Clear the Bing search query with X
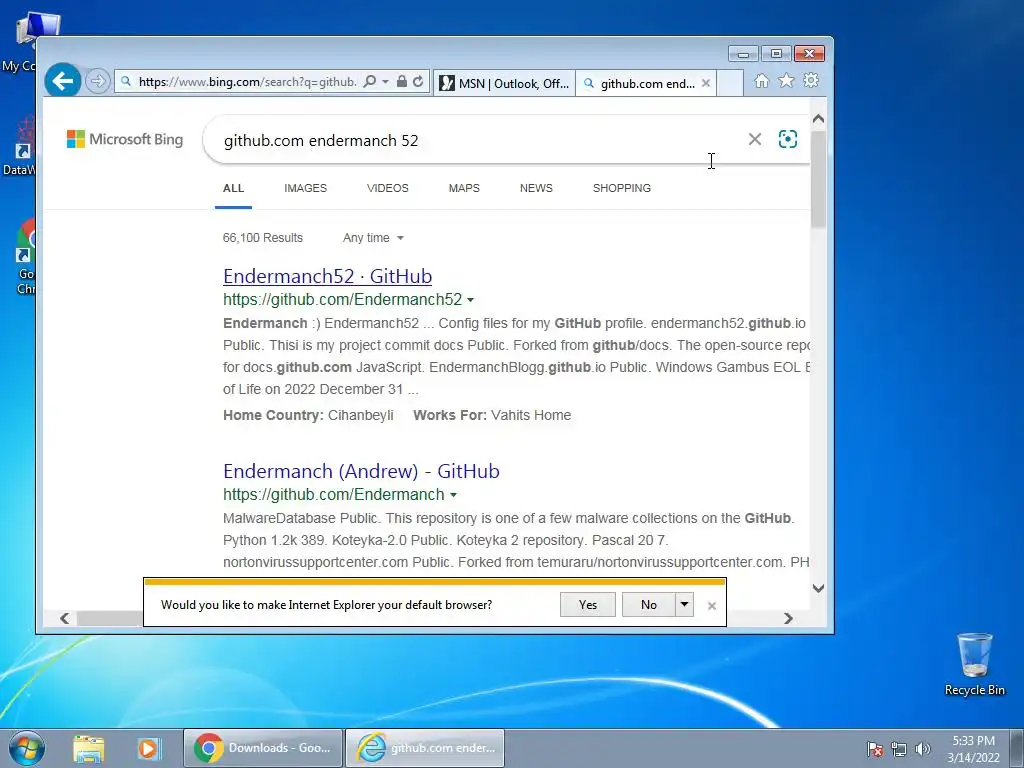Image resolution: width=1024 pixels, height=768 pixels. 755,139
